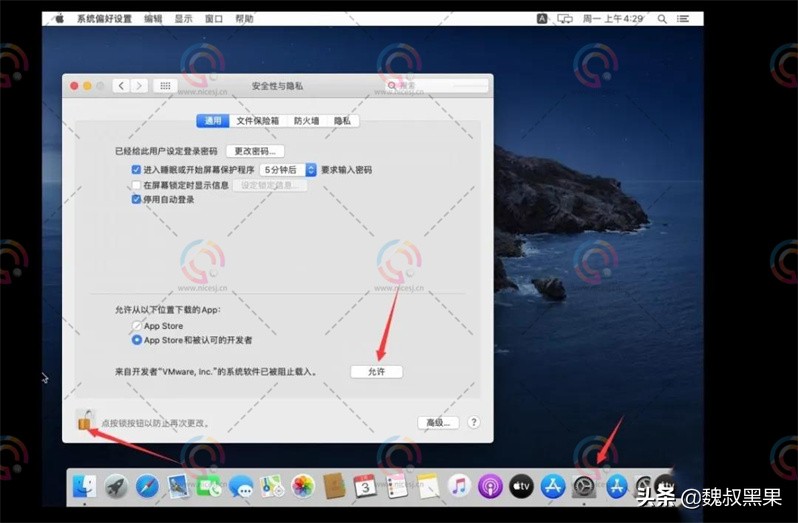Viewport: 798px width, 523px height.
Task: Open Reminders list icon in Dock
Action: [396, 487]
